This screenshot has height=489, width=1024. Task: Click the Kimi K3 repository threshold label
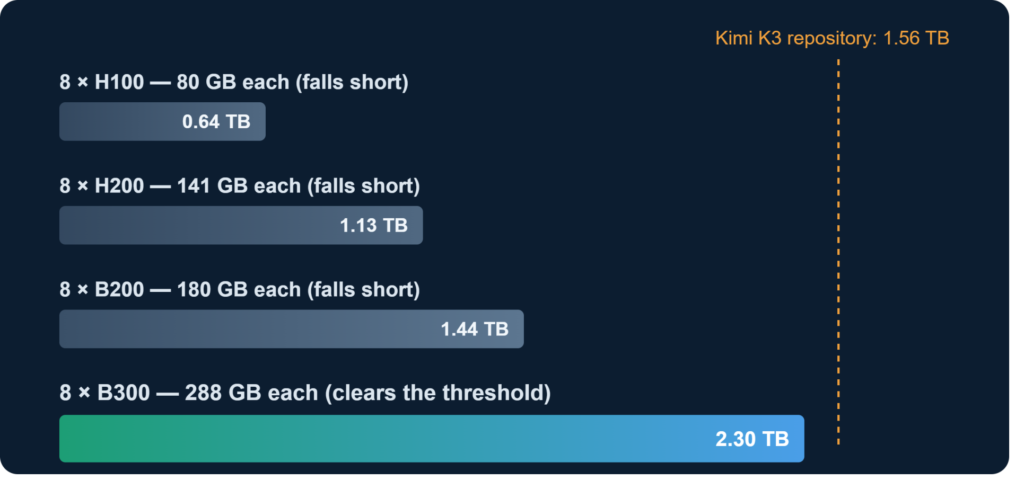click(x=832, y=38)
